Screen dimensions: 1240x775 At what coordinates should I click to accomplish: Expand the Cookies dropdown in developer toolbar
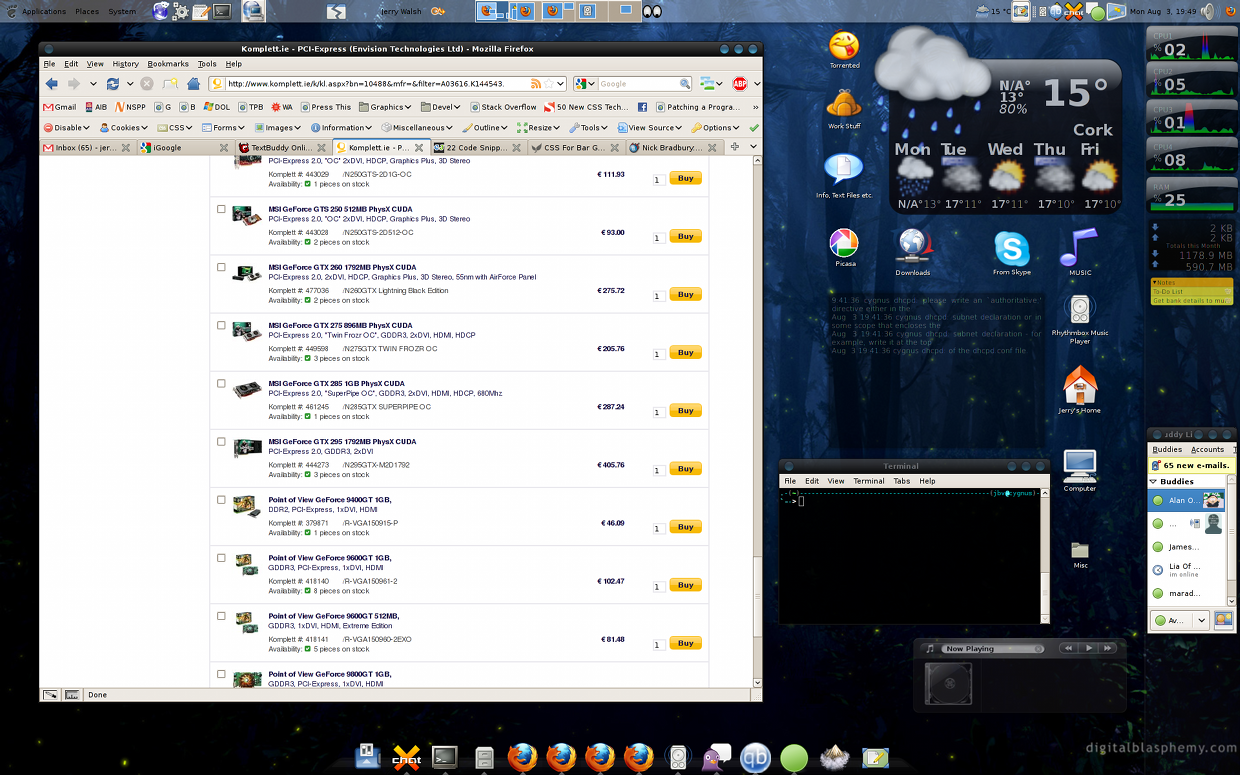point(124,128)
